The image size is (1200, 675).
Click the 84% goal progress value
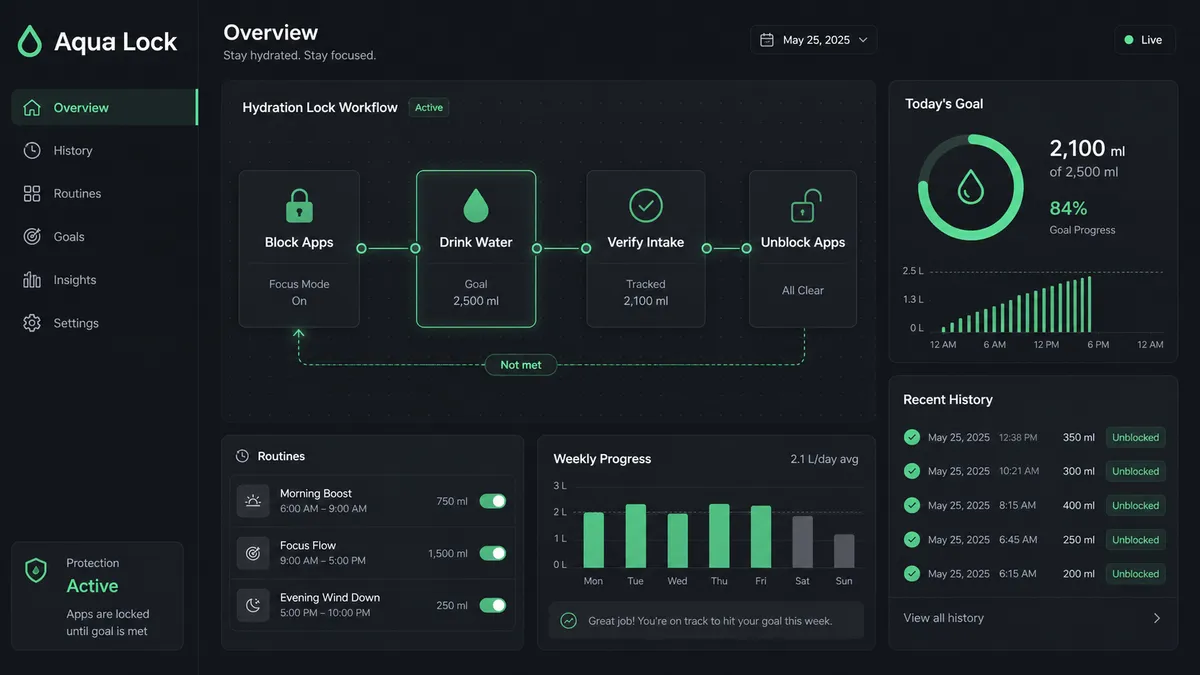pos(1068,208)
